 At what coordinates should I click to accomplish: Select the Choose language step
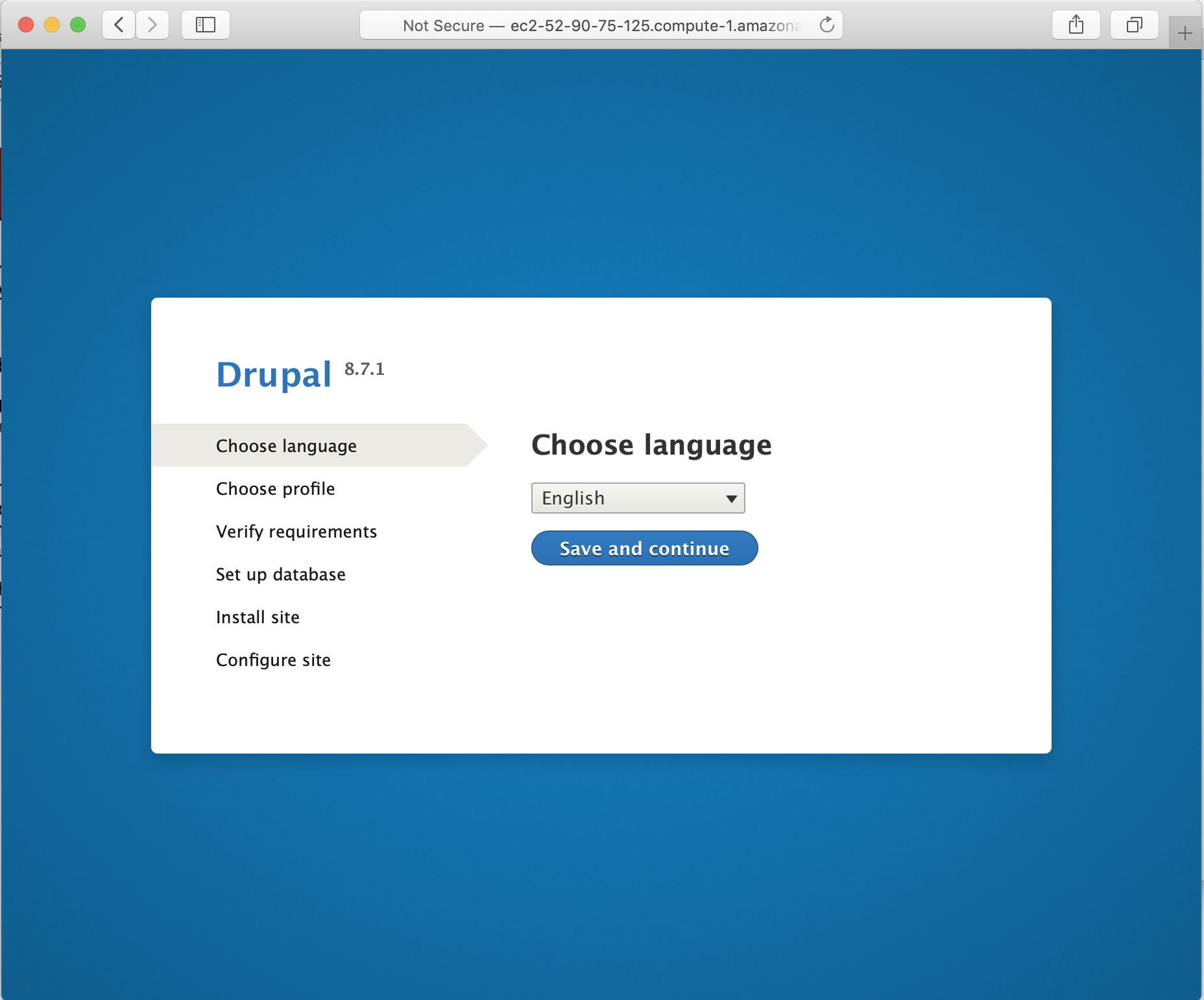coord(286,446)
